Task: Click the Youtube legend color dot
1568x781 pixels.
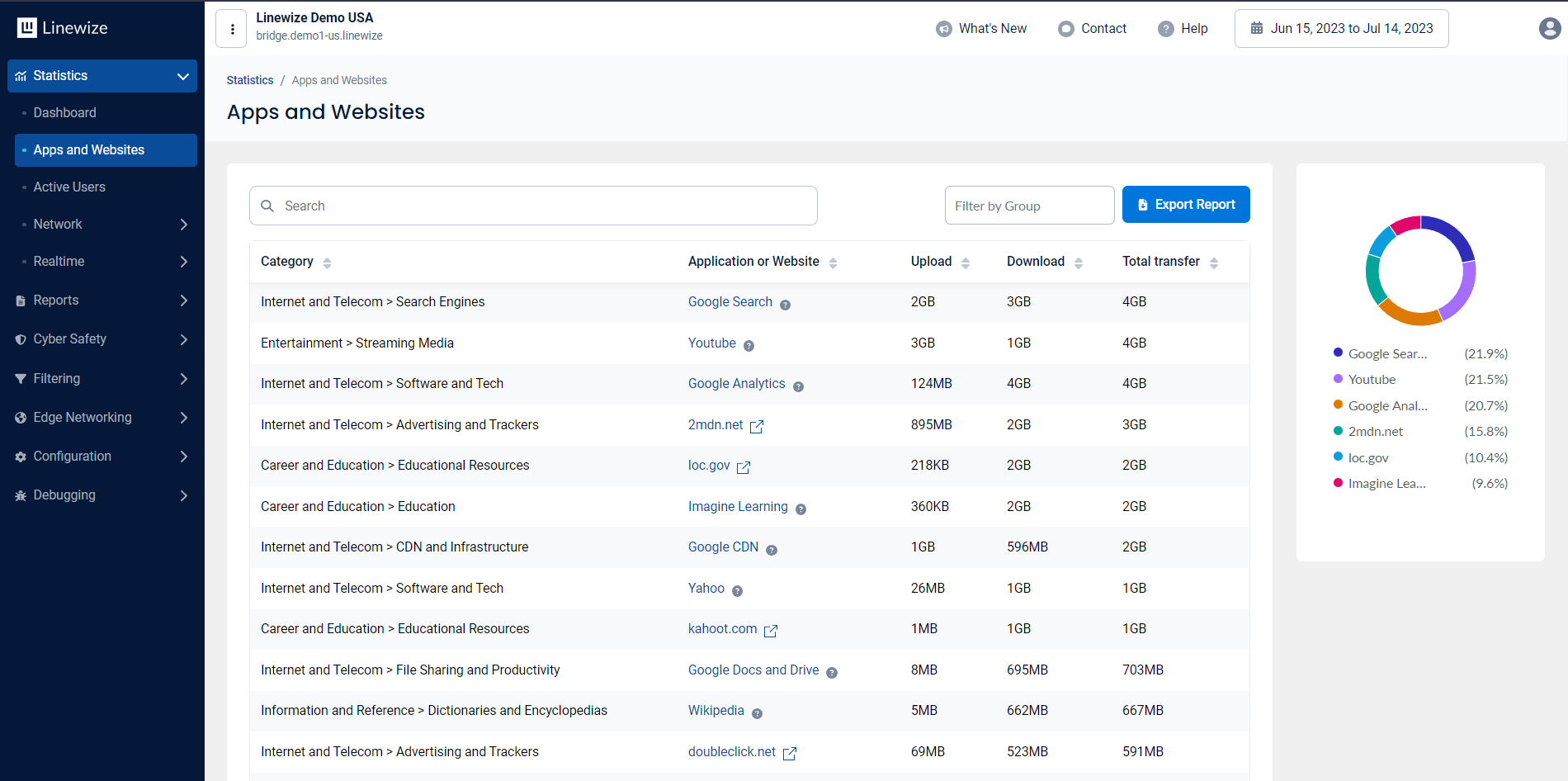Action: (x=1338, y=379)
